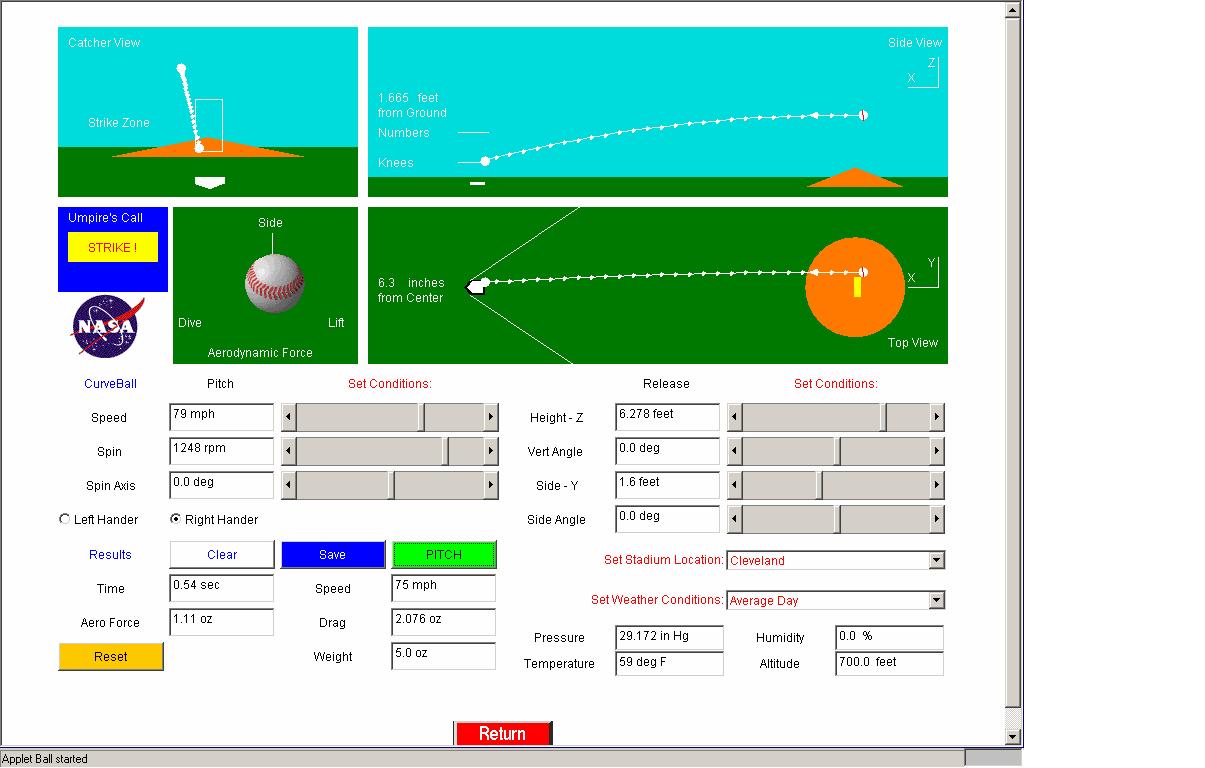Click the Side - Y field showing 1.6 feet

point(668,485)
